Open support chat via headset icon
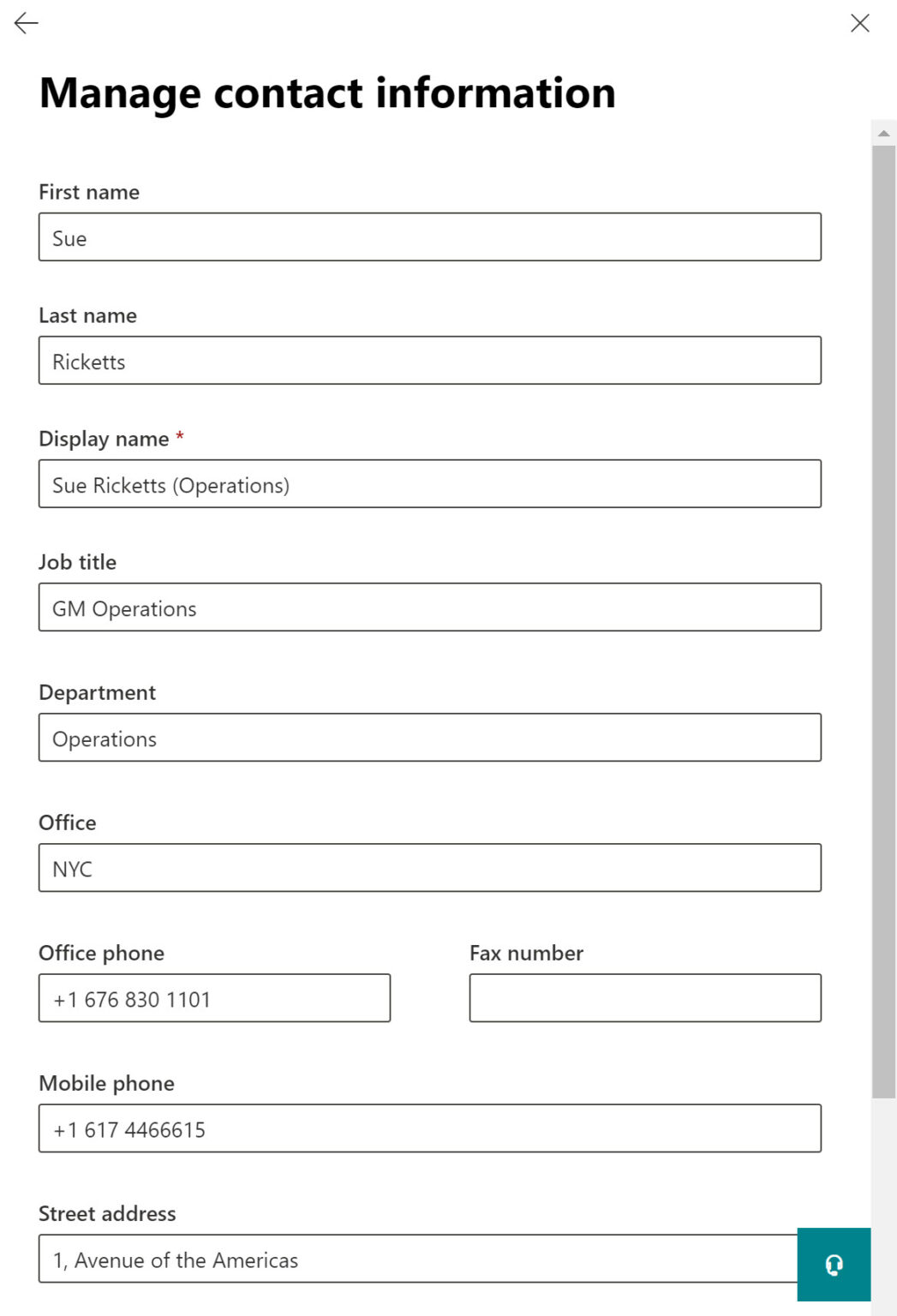Viewport: 897px width, 1316px height. pyautogui.click(x=834, y=1264)
